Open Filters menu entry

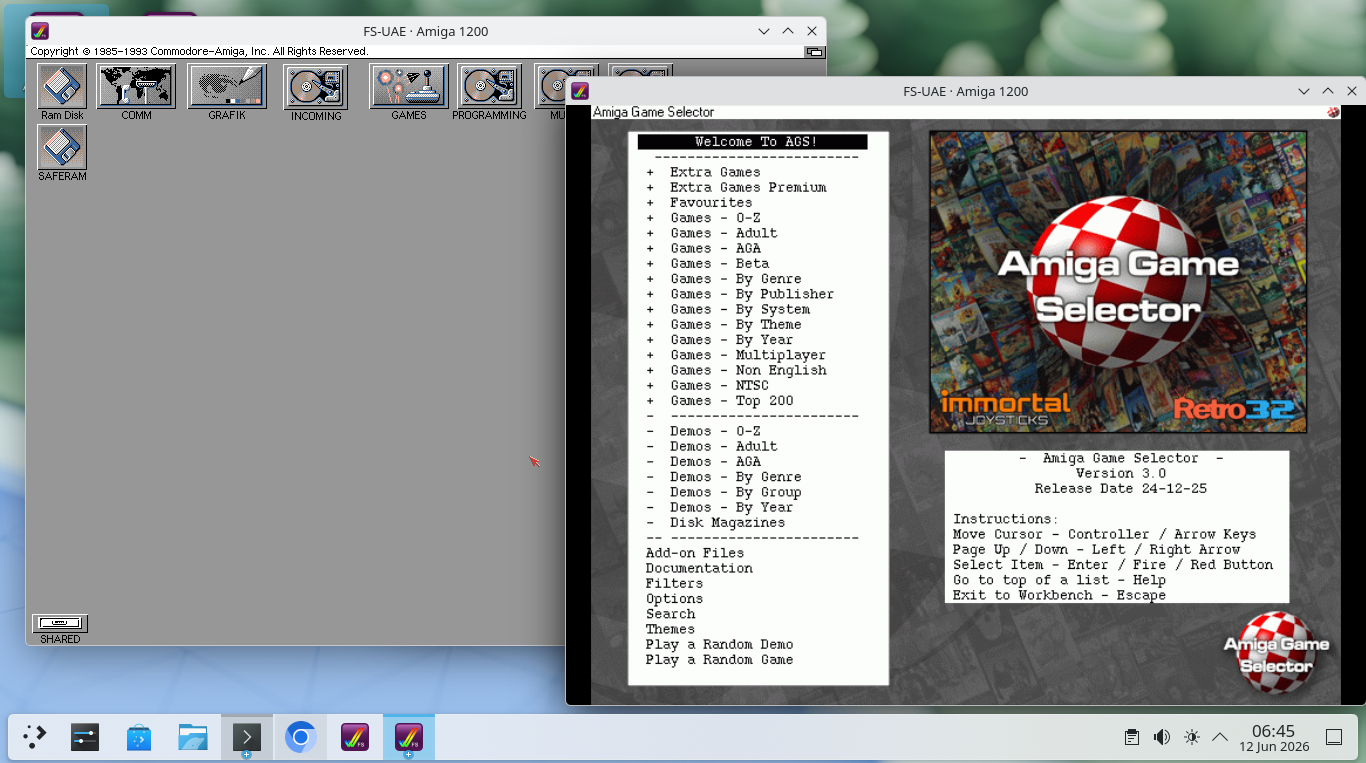coord(674,583)
